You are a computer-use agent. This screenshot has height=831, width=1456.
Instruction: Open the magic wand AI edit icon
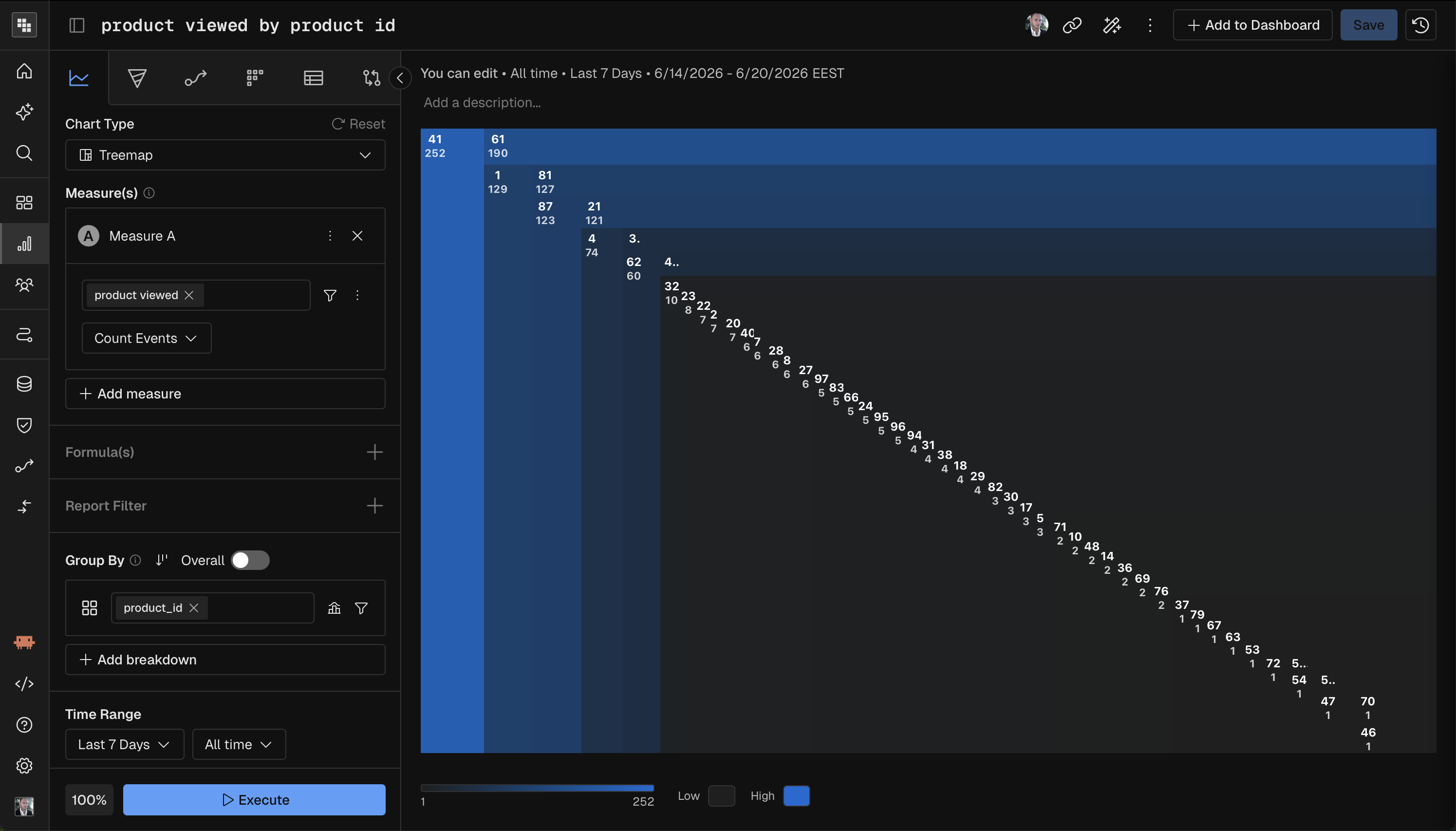(1111, 25)
